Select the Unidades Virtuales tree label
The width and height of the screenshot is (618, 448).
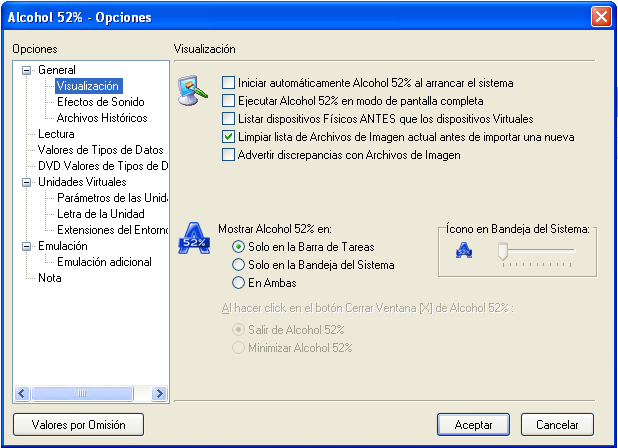tap(82, 182)
